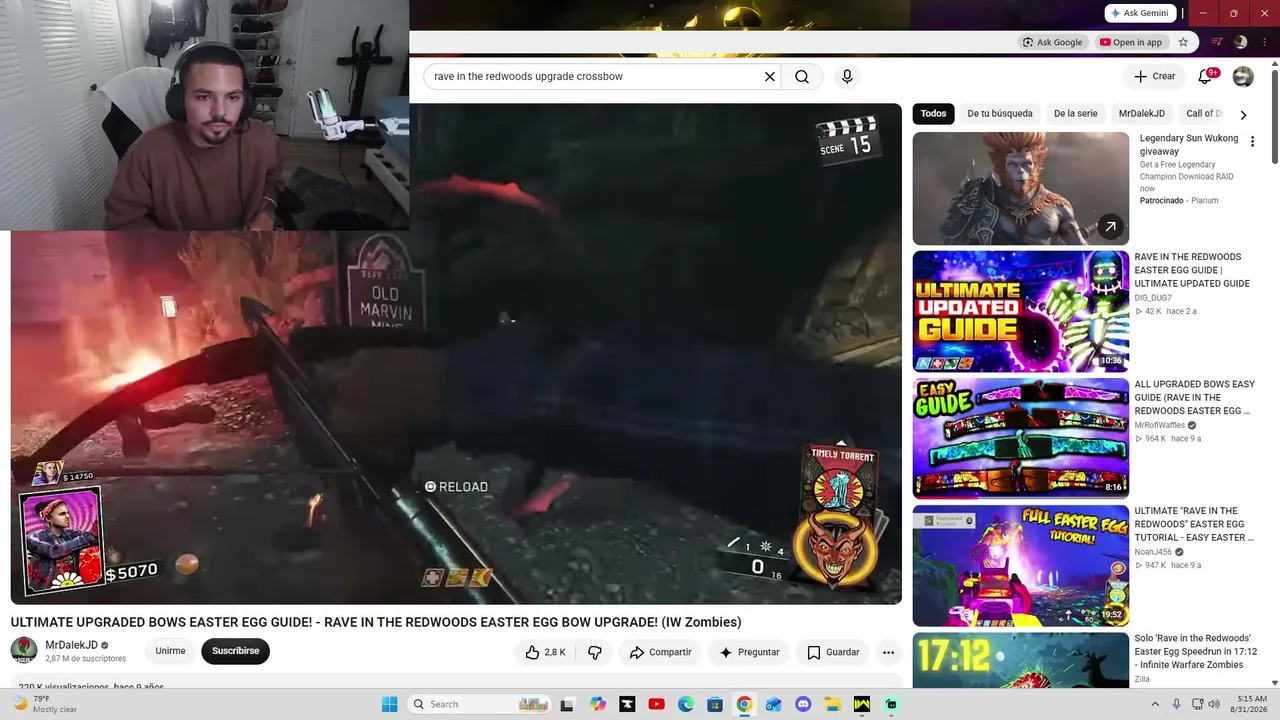Open the Windows Start menu

tap(390, 704)
